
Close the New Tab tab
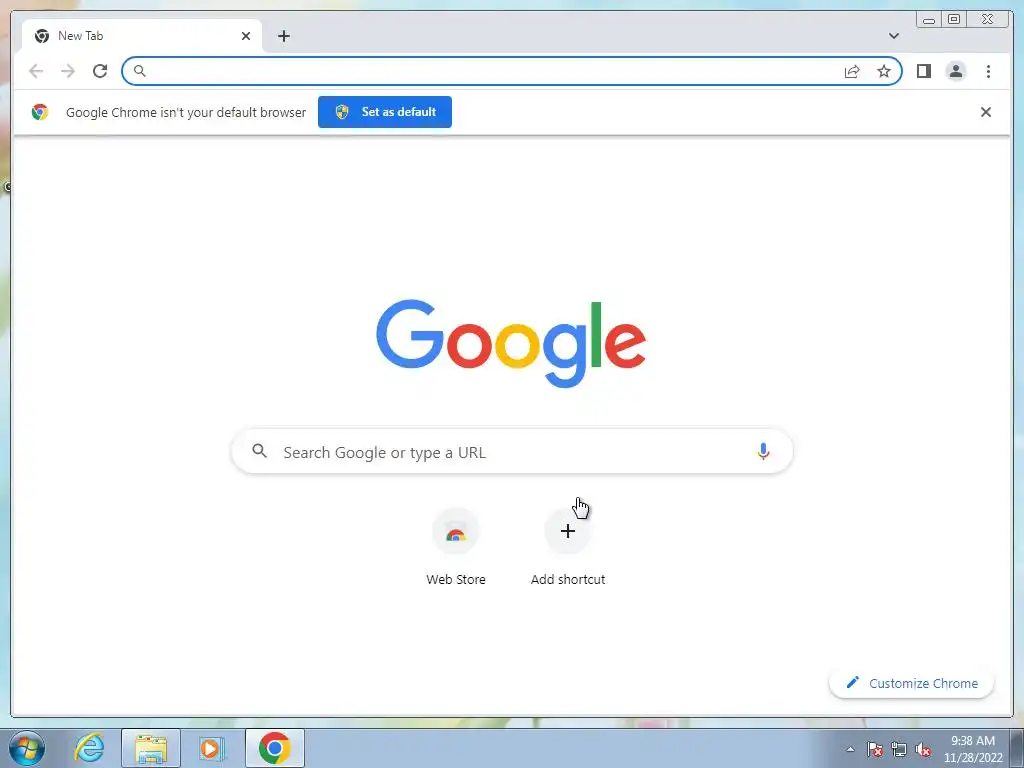coord(246,36)
